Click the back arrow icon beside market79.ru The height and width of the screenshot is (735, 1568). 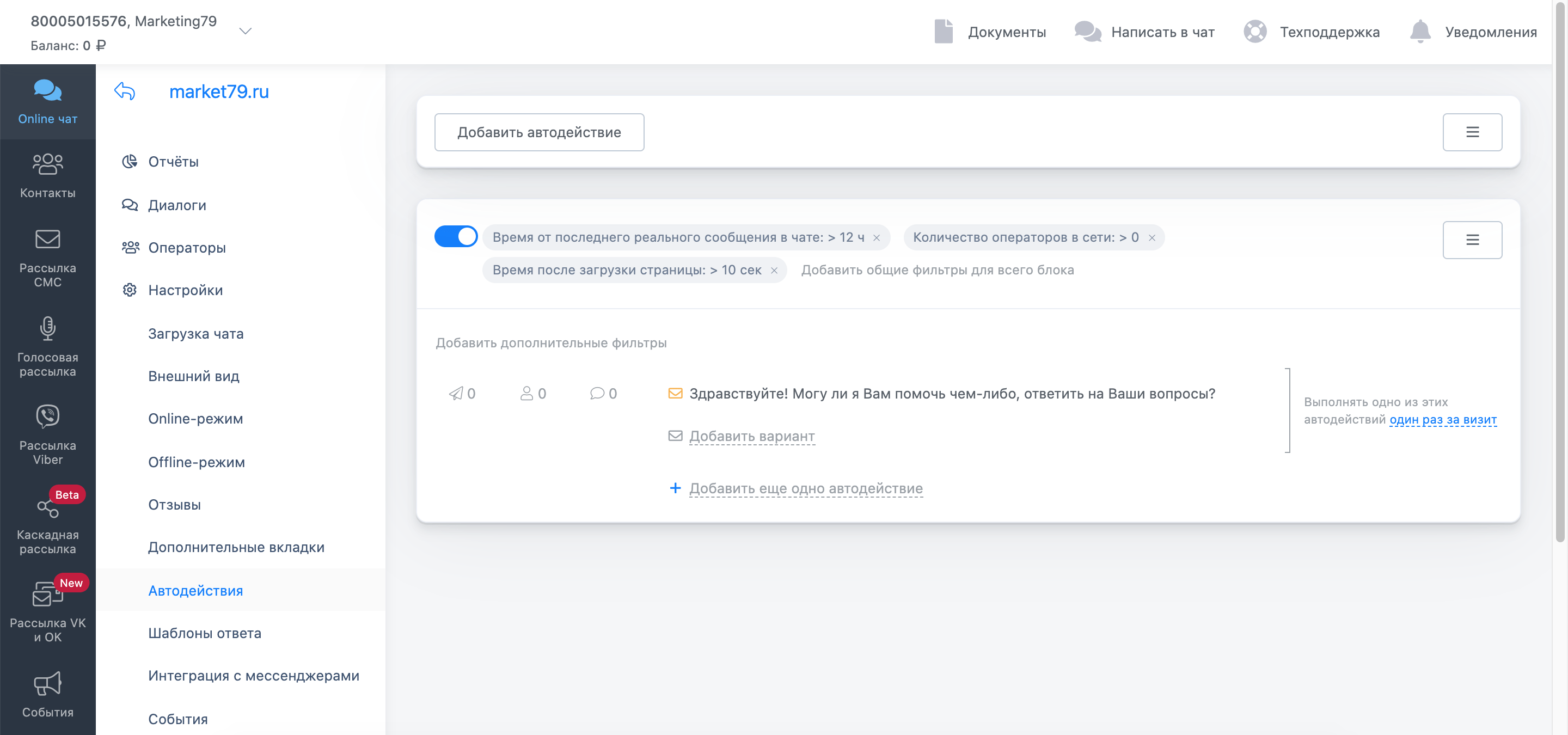(x=125, y=91)
